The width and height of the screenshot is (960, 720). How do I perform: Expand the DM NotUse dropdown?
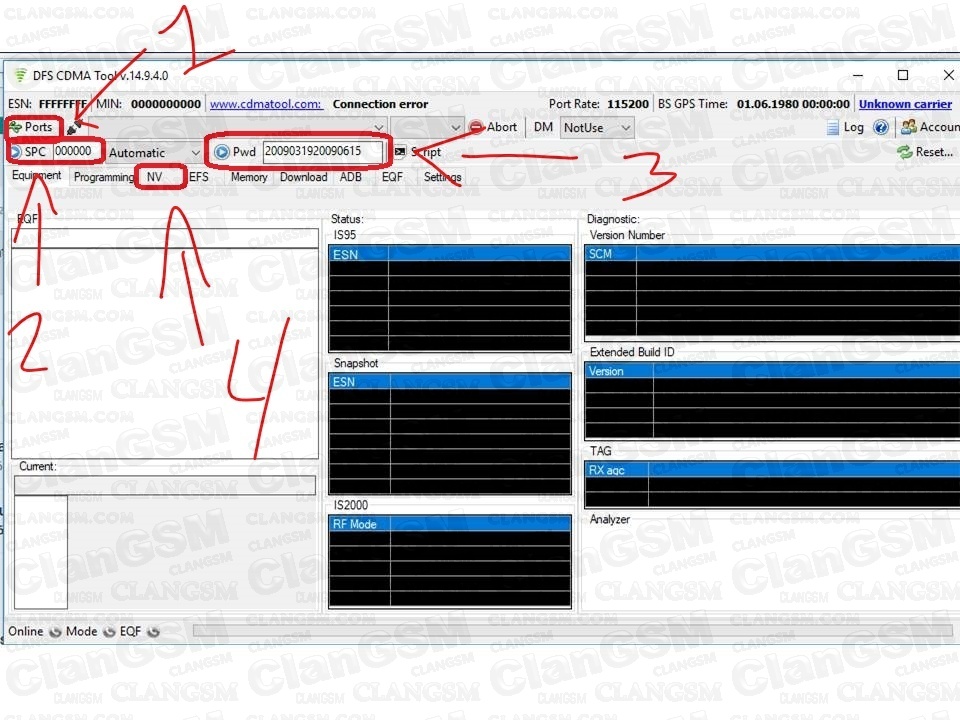597,128
